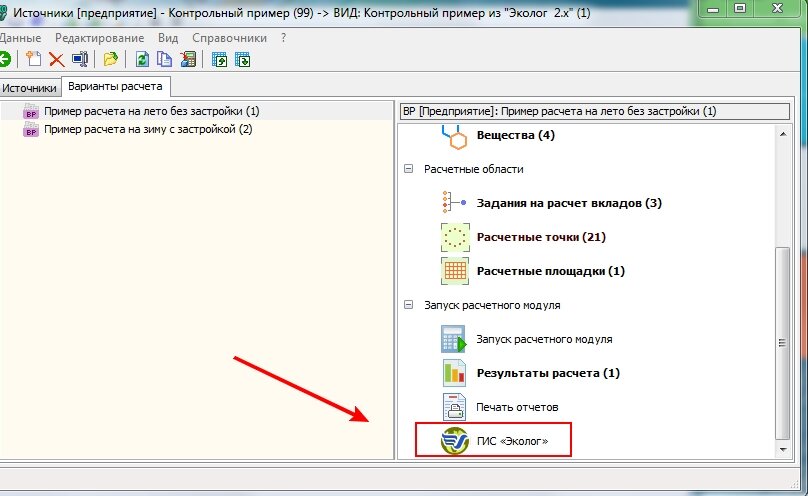Viewport: 808px width, 496px height.
Task: Click the Расчетные области section header text
Action: click(x=474, y=169)
